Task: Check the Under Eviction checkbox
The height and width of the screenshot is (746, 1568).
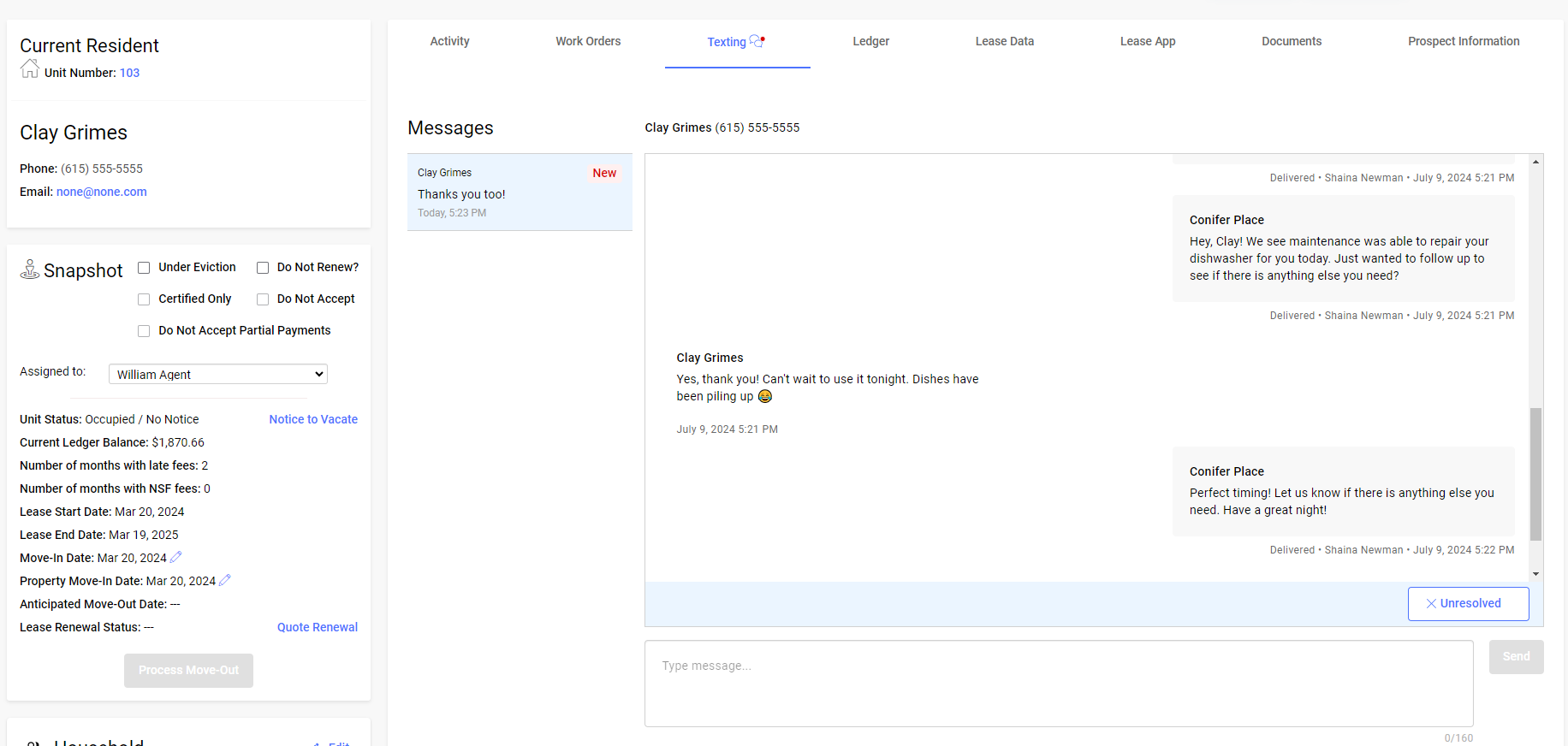Action: tap(144, 268)
